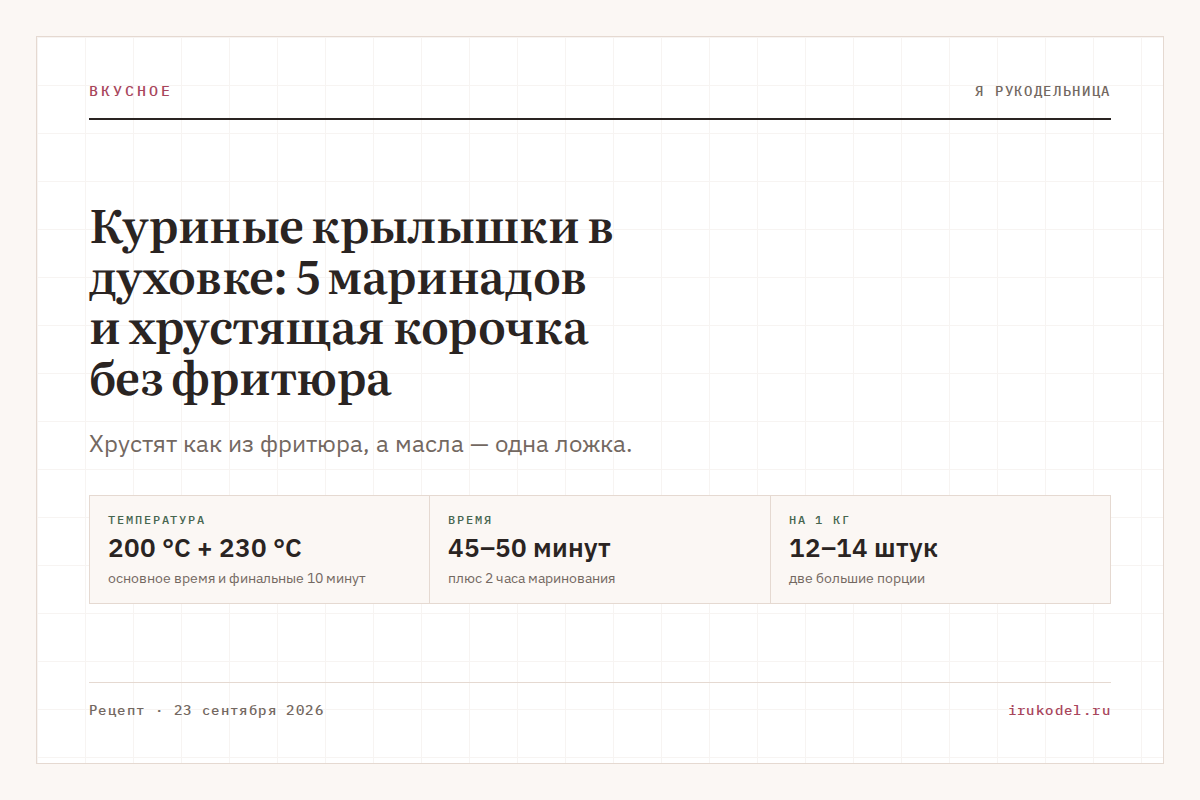Click the Я РУКОДЕЛЬНИЦА site name
The width and height of the screenshot is (1200, 800).
(1042, 91)
